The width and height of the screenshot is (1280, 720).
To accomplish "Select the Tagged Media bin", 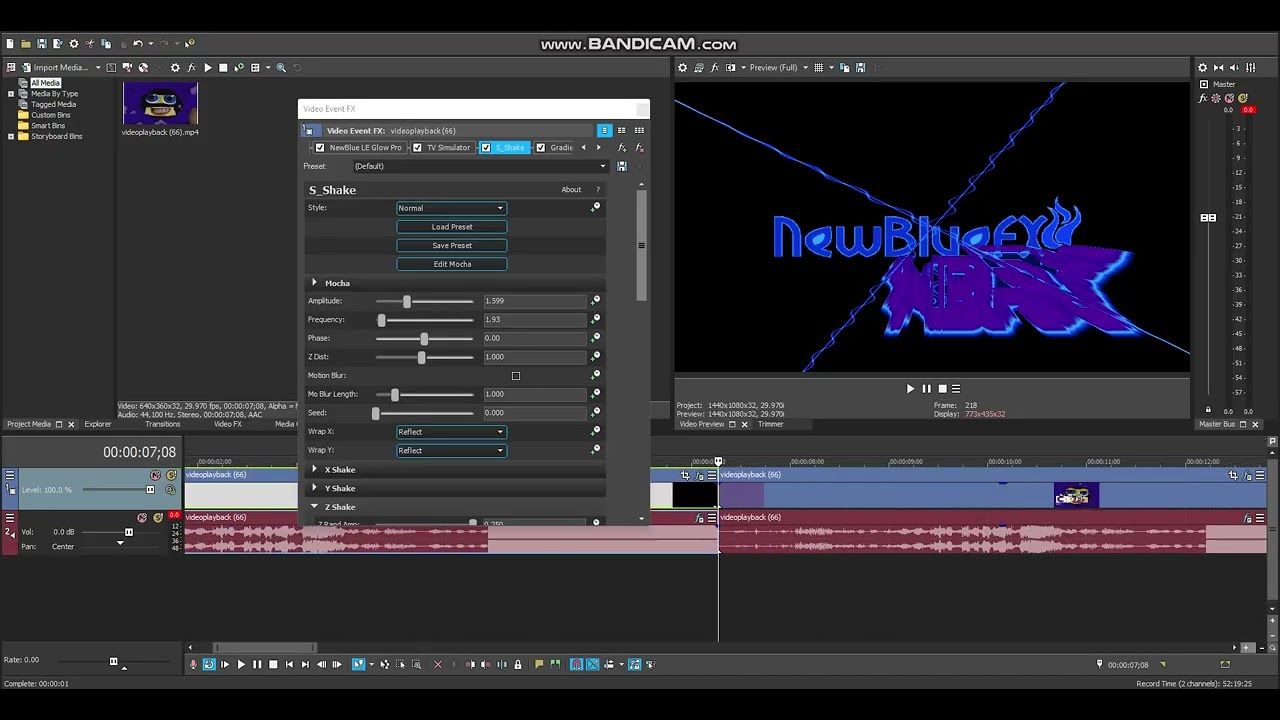I will click(53, 104).
